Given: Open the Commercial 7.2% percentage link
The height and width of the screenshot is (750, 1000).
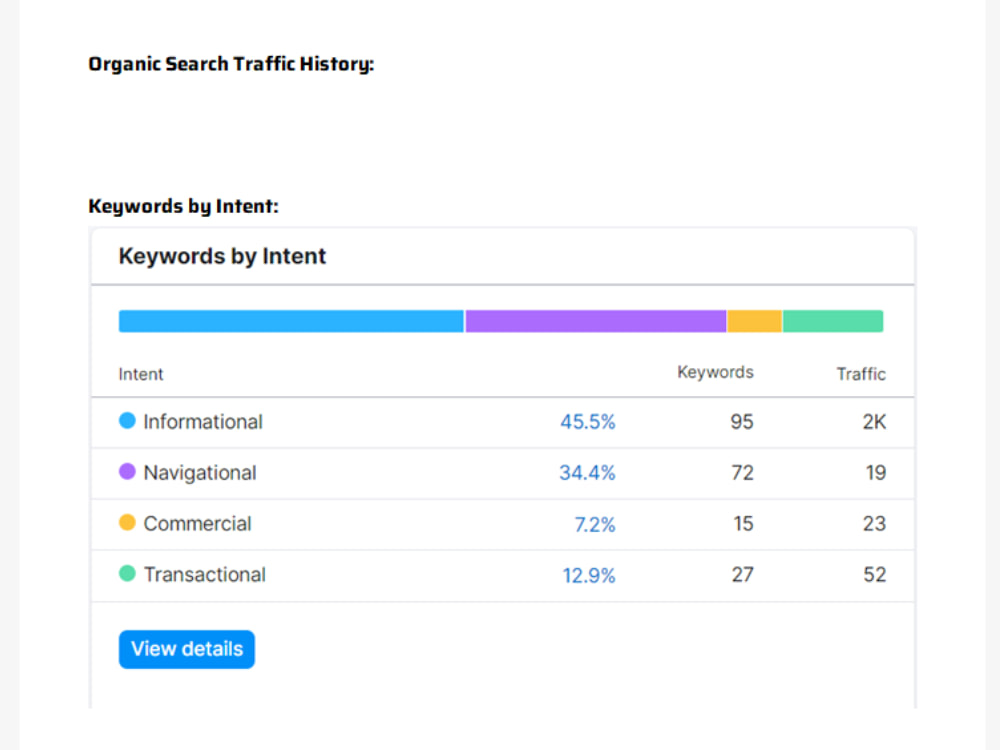Looking at the screenshot, I should (x=595, y=524).
